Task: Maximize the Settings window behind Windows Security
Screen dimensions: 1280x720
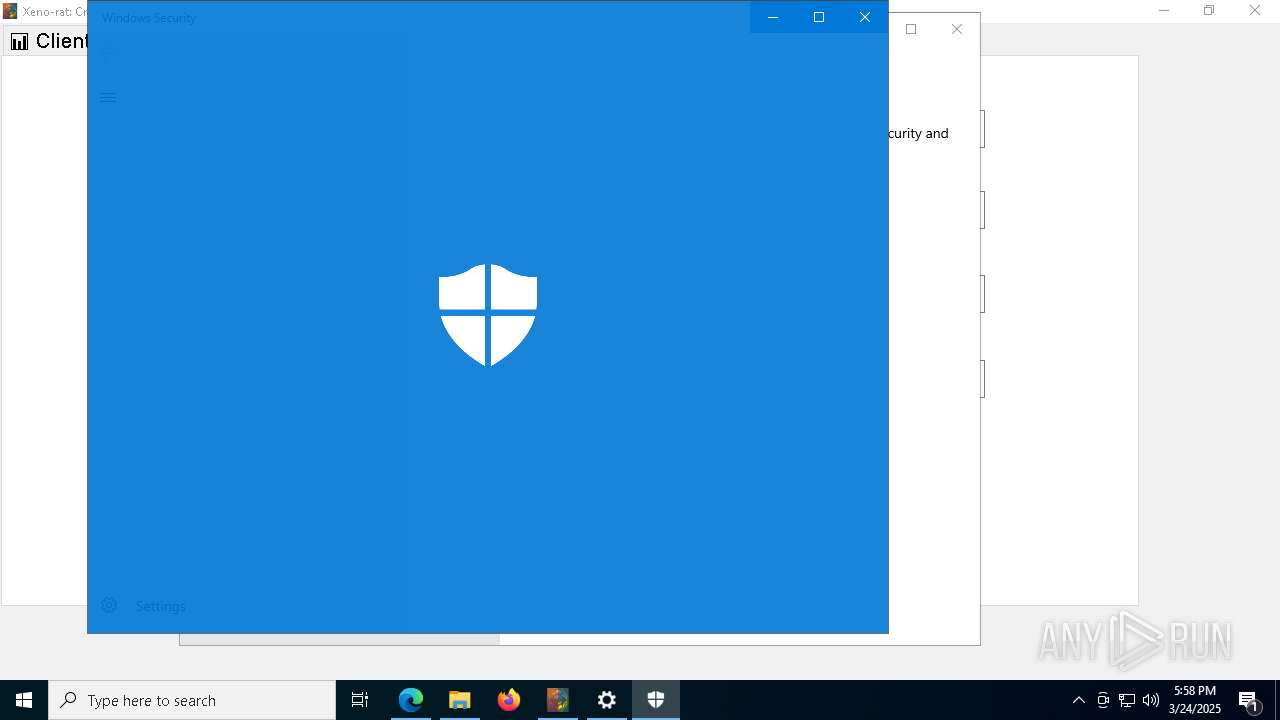Action: point(911,29)
